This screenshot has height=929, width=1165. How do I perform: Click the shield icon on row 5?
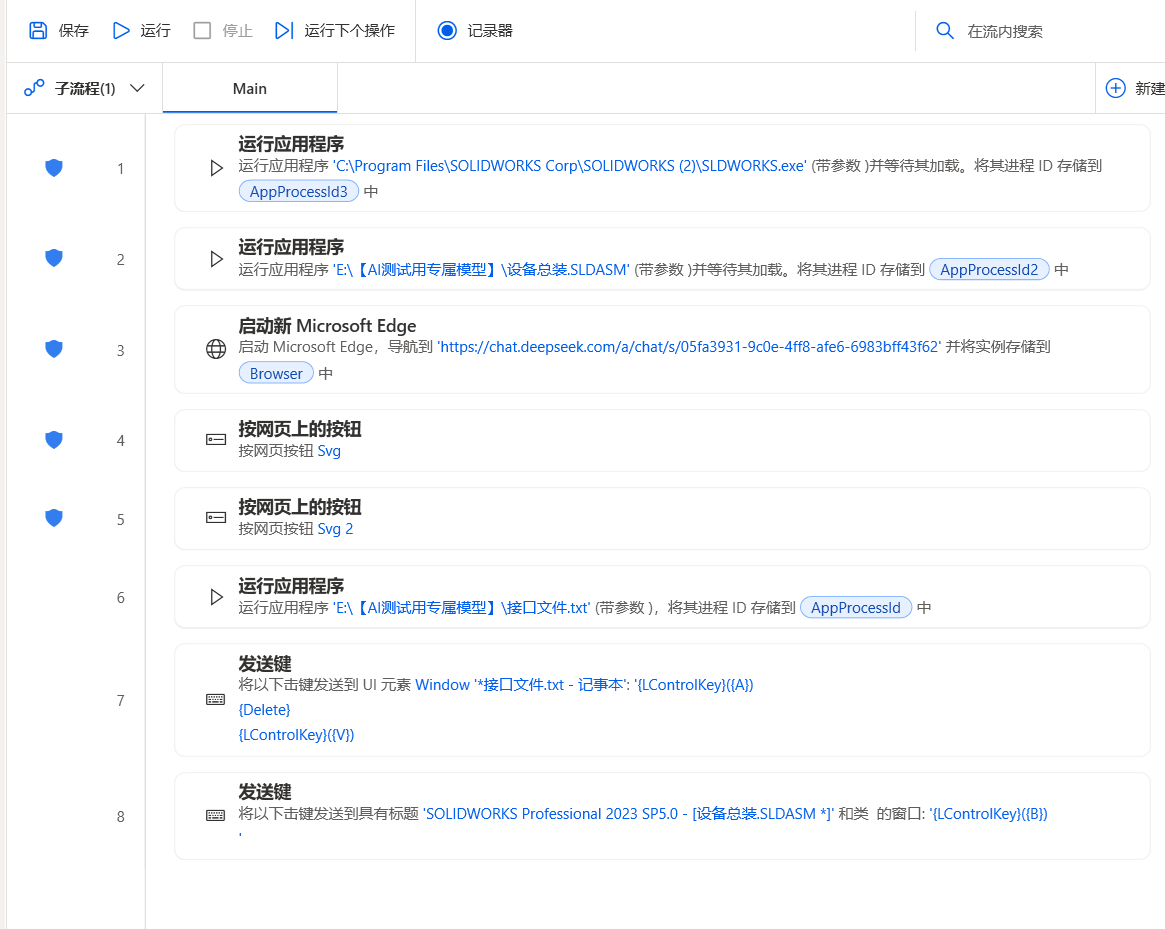coord(53,518)
